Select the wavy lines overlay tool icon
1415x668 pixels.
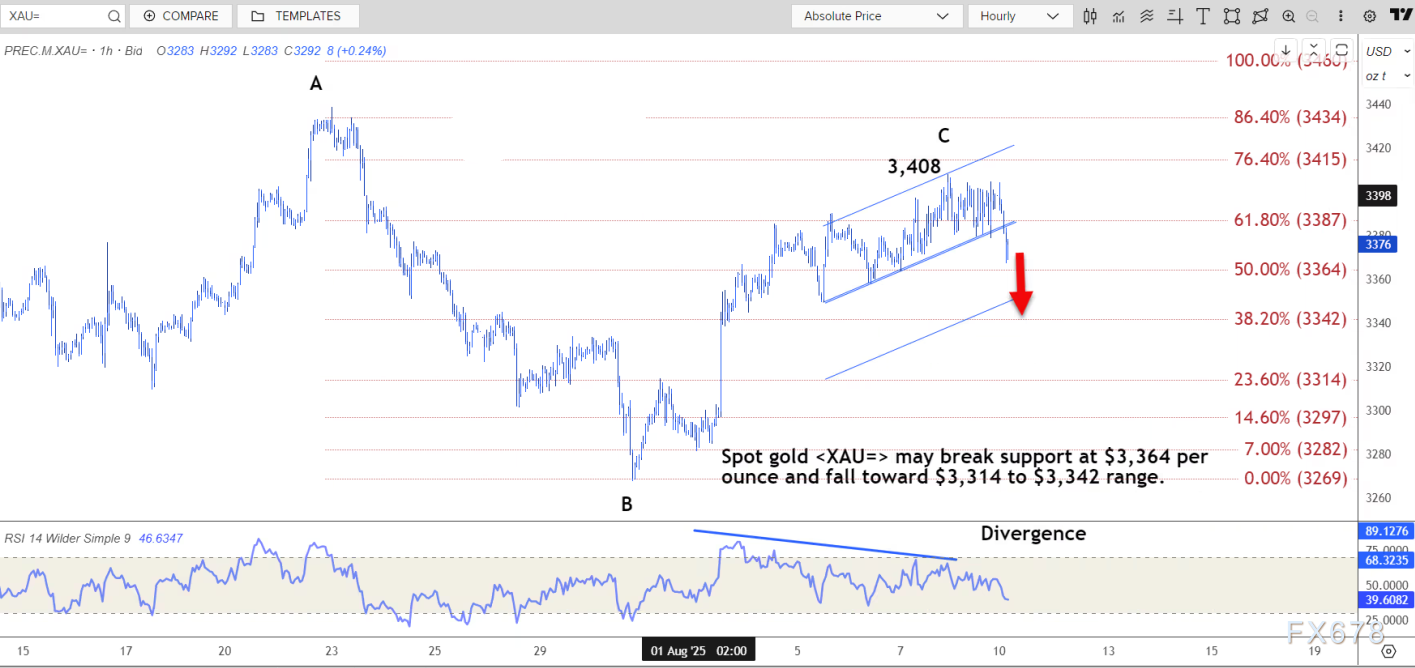coord(1146,16)
